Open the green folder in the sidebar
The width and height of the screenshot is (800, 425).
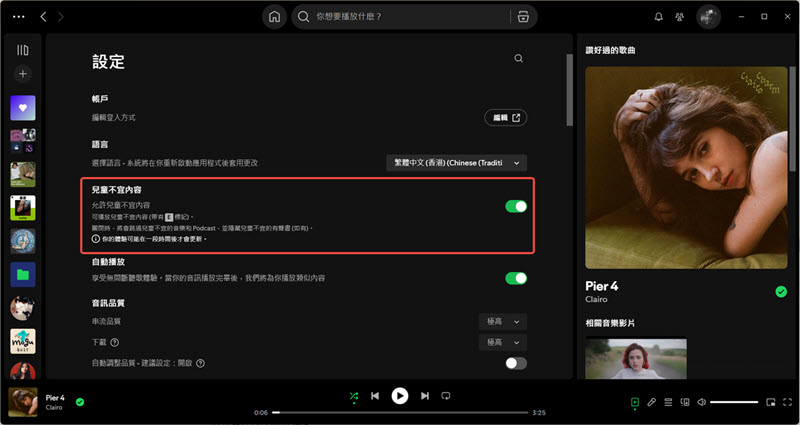(x=23, y=274)
